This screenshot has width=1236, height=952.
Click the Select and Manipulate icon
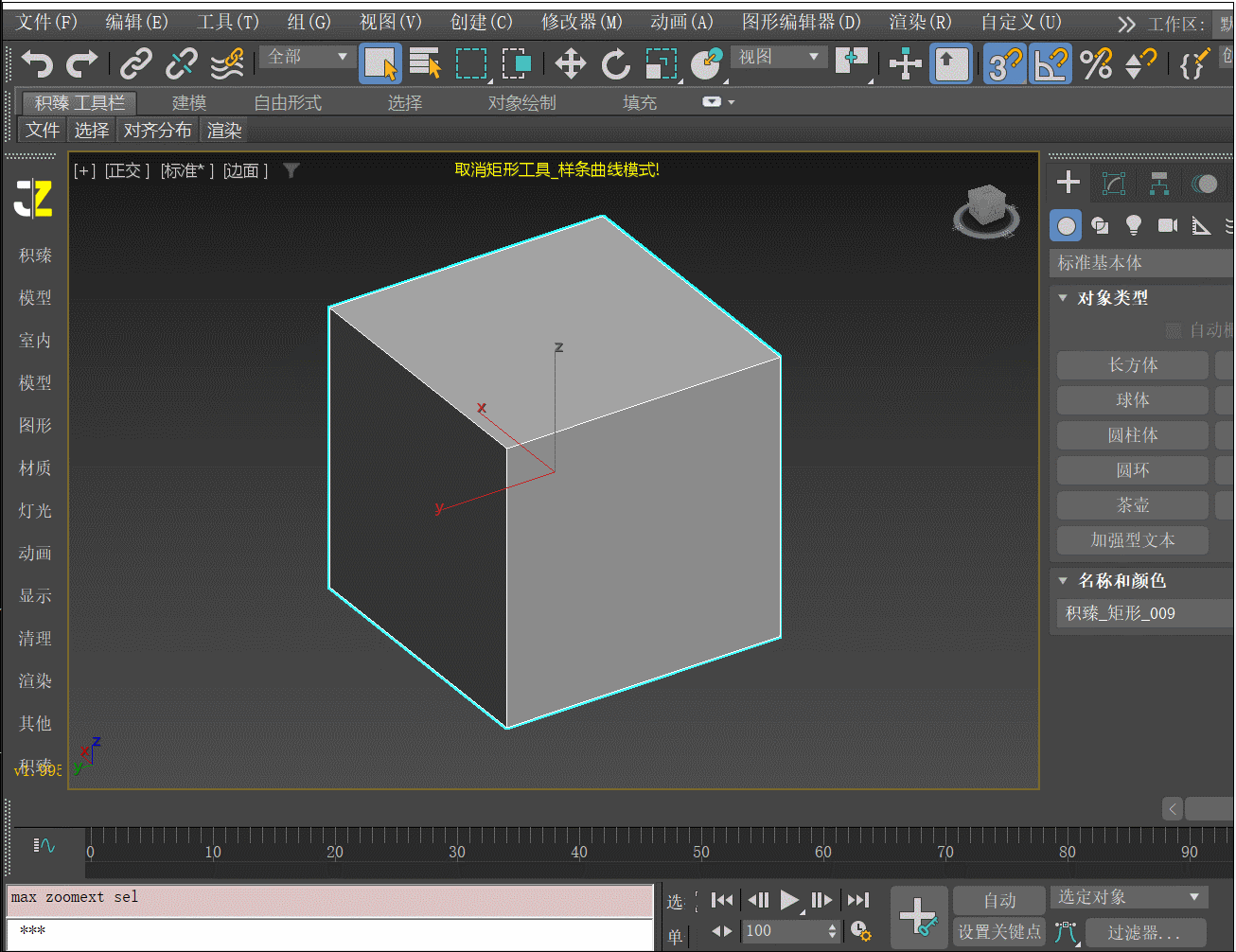tap(906, 63)
